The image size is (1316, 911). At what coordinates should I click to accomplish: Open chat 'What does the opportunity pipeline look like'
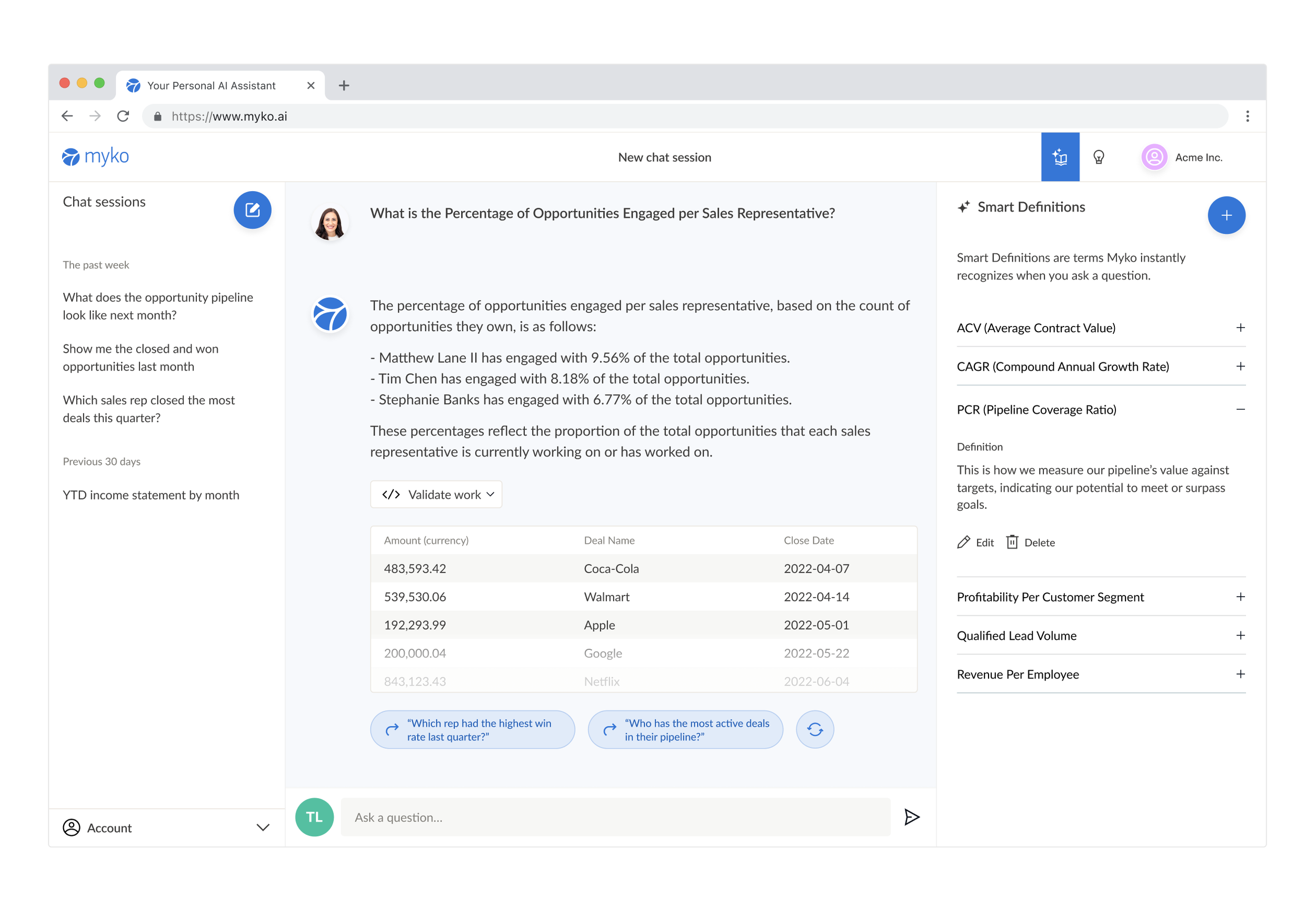(x=158, y=306)
